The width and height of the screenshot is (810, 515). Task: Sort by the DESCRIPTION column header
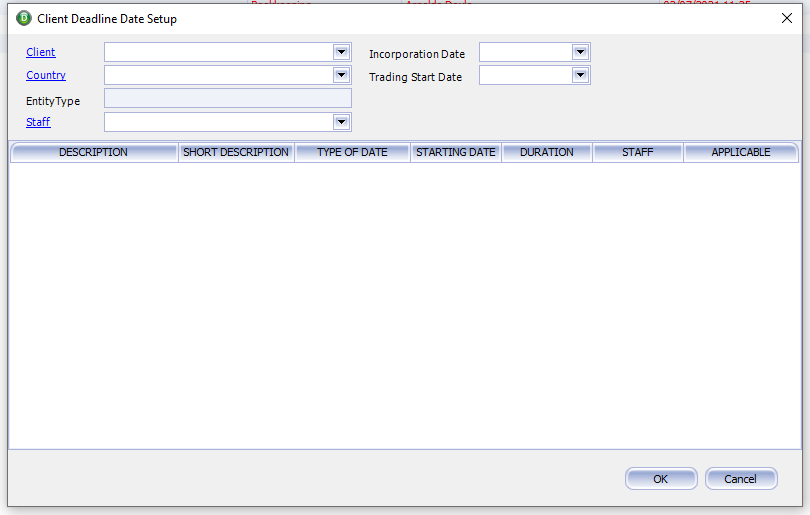point(94,152)
